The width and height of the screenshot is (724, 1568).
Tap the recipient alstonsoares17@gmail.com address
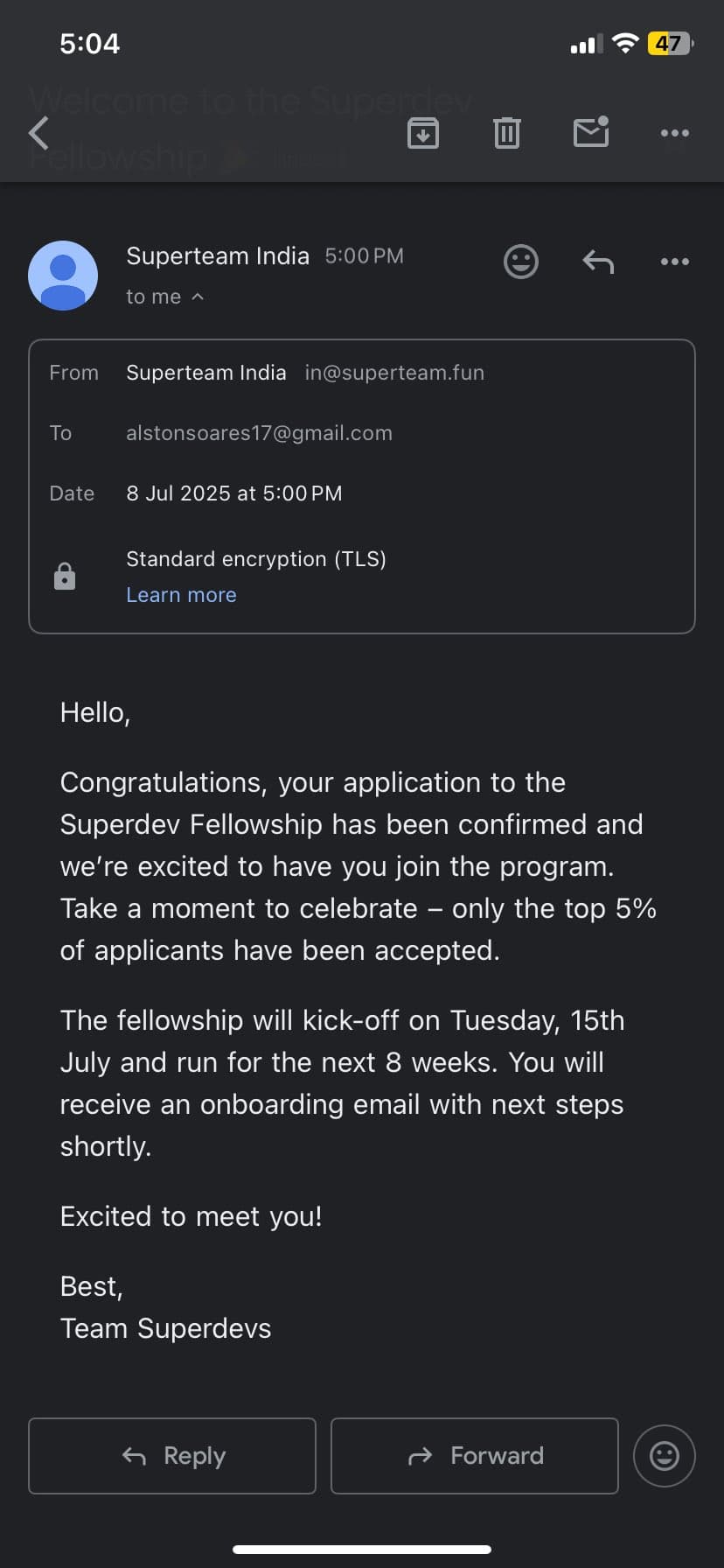259,433
